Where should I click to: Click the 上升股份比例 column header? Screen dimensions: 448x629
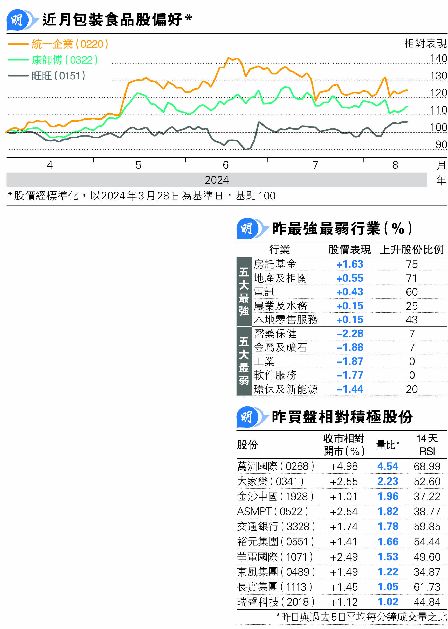point(412,250)
